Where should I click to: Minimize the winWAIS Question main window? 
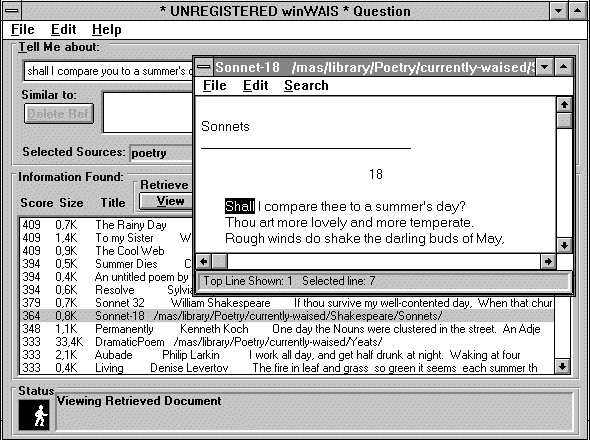558,11
